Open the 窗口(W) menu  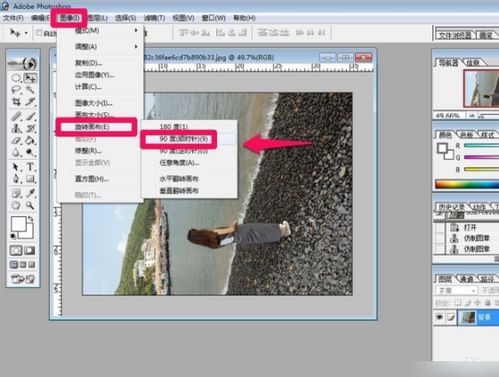pos(214,18)
